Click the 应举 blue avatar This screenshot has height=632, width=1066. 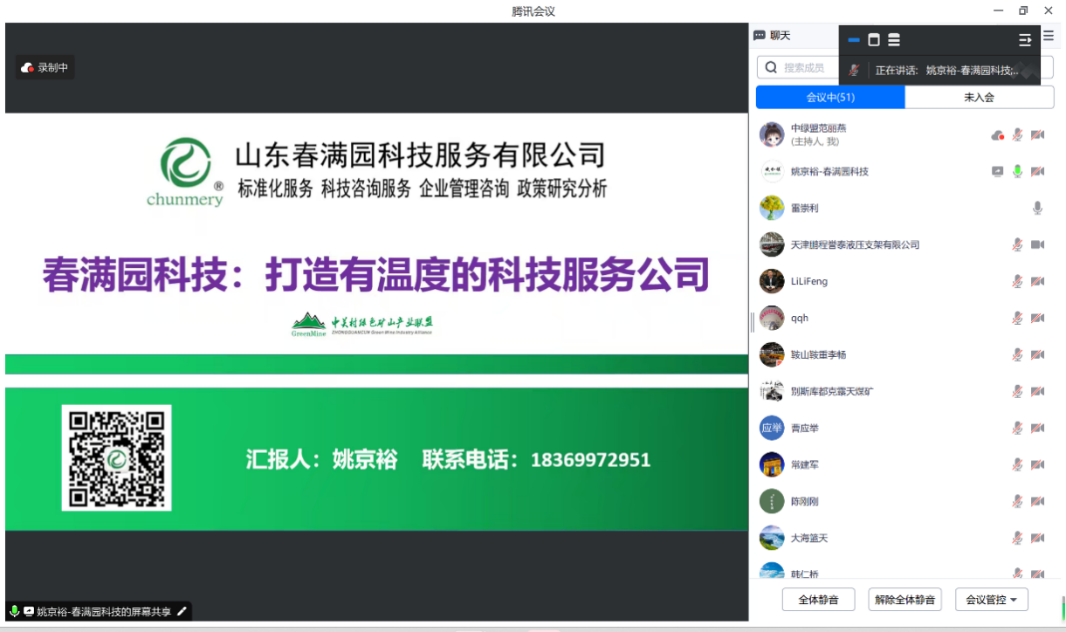click(772, 428)
